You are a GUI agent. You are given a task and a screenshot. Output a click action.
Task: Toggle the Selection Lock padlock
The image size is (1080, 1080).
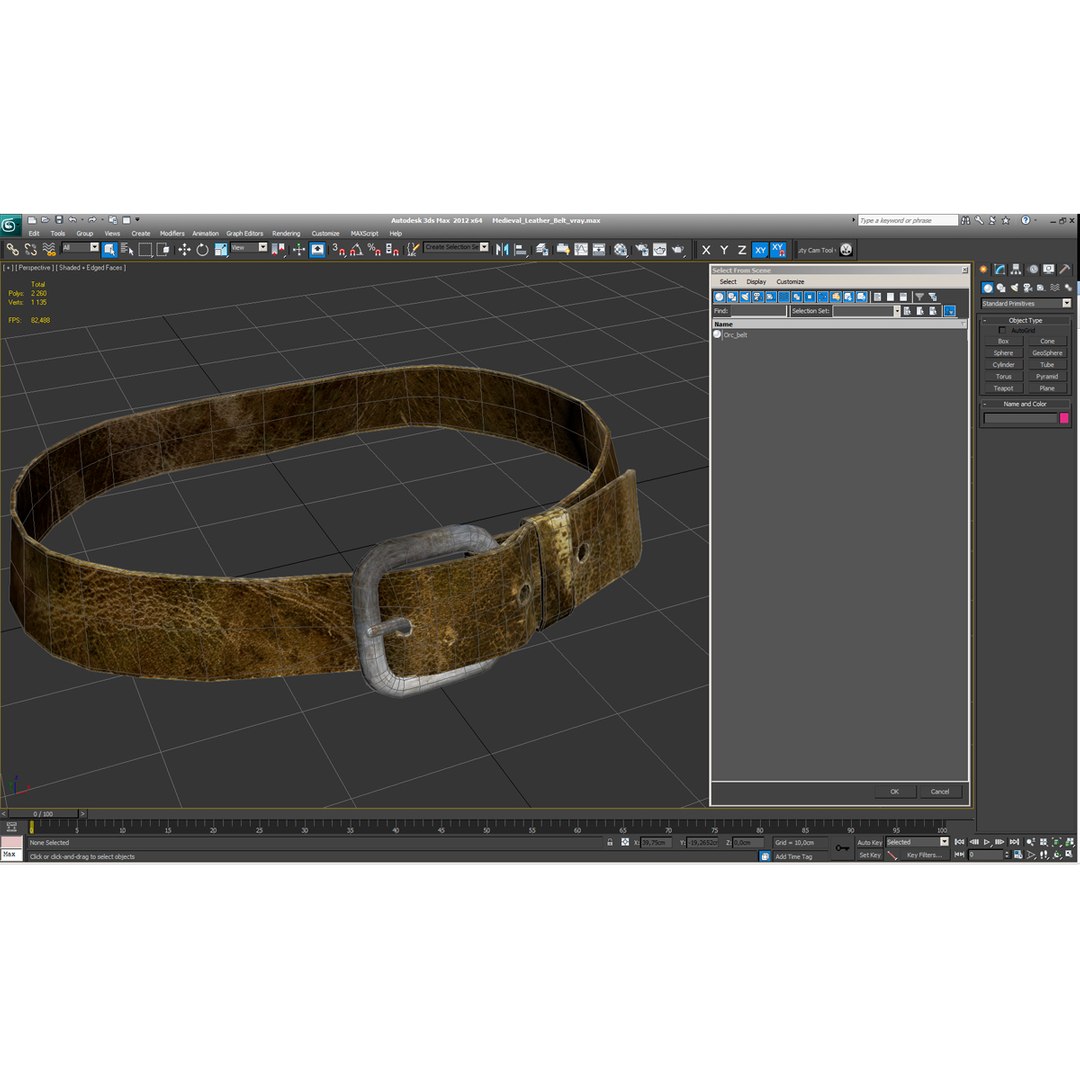610,842
